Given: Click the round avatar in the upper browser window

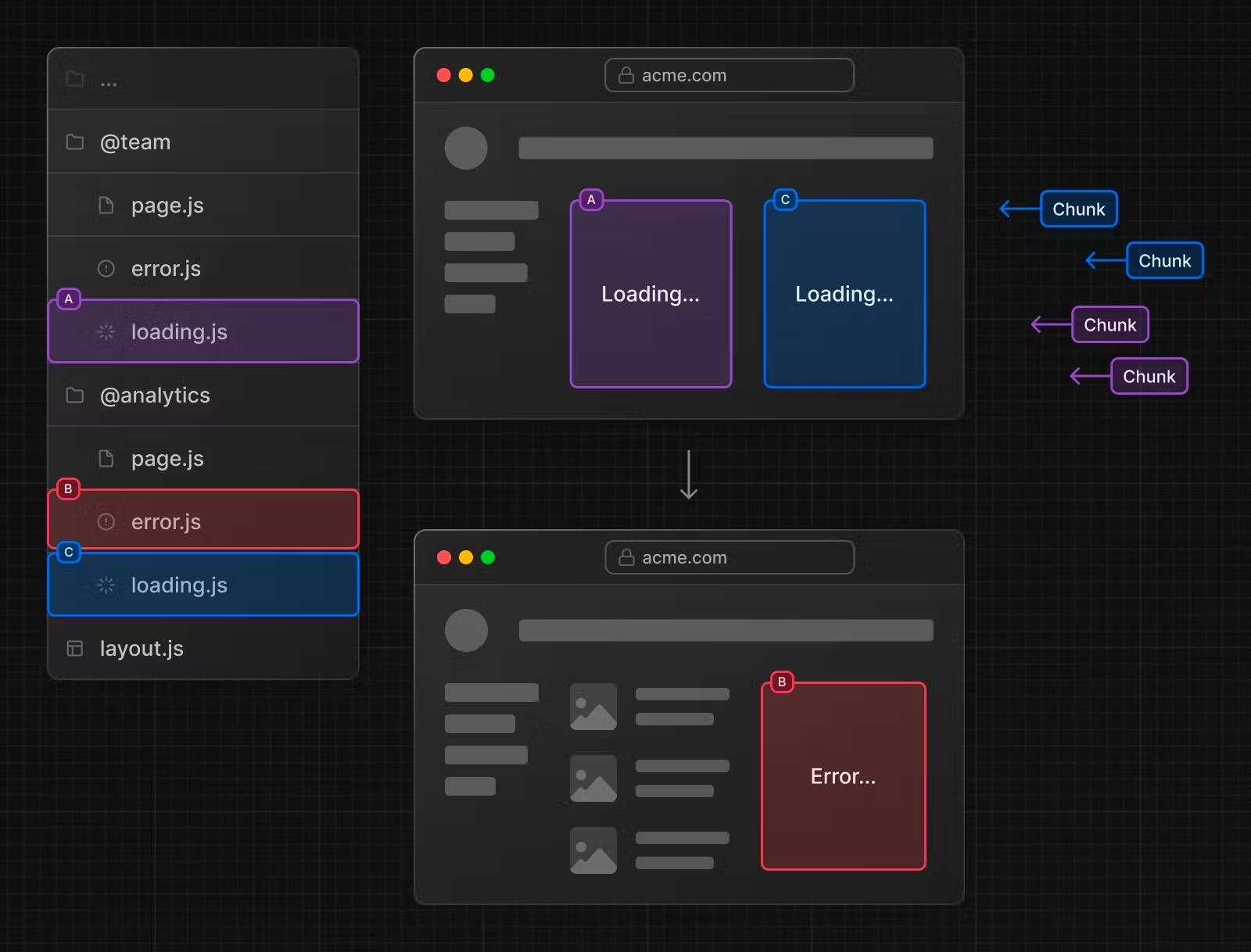Looking at the screenshot, I should (x=466, y=149).
